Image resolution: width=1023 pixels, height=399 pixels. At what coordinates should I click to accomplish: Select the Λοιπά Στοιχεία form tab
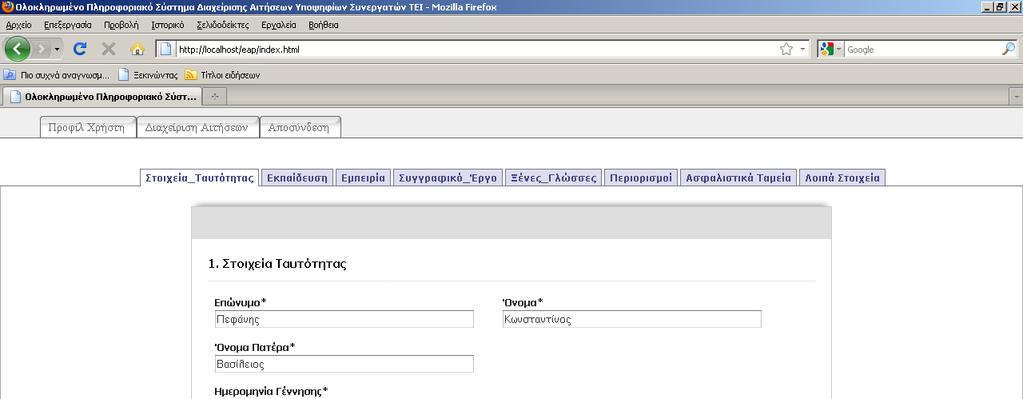point(842,177)
